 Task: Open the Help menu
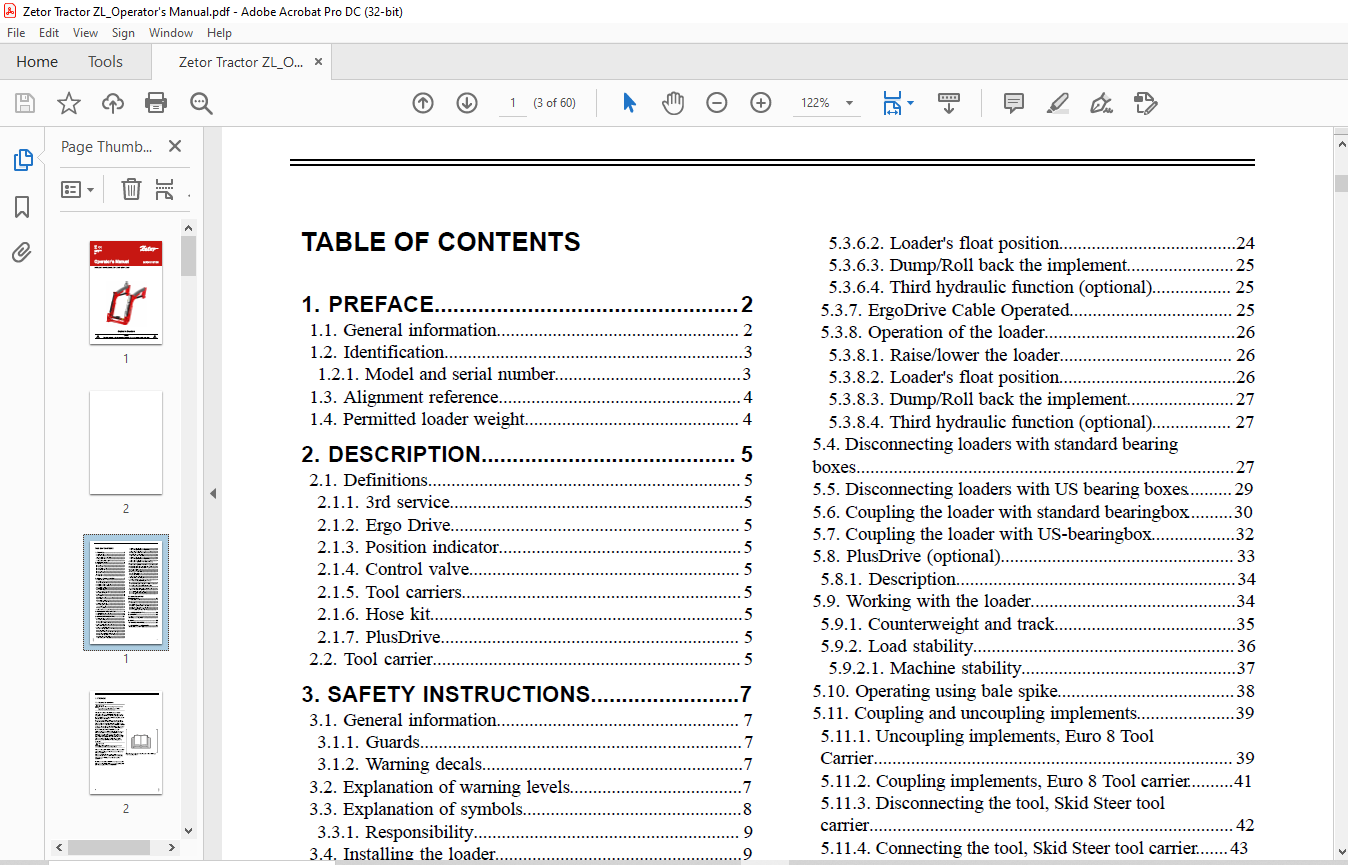coord(219,33)
